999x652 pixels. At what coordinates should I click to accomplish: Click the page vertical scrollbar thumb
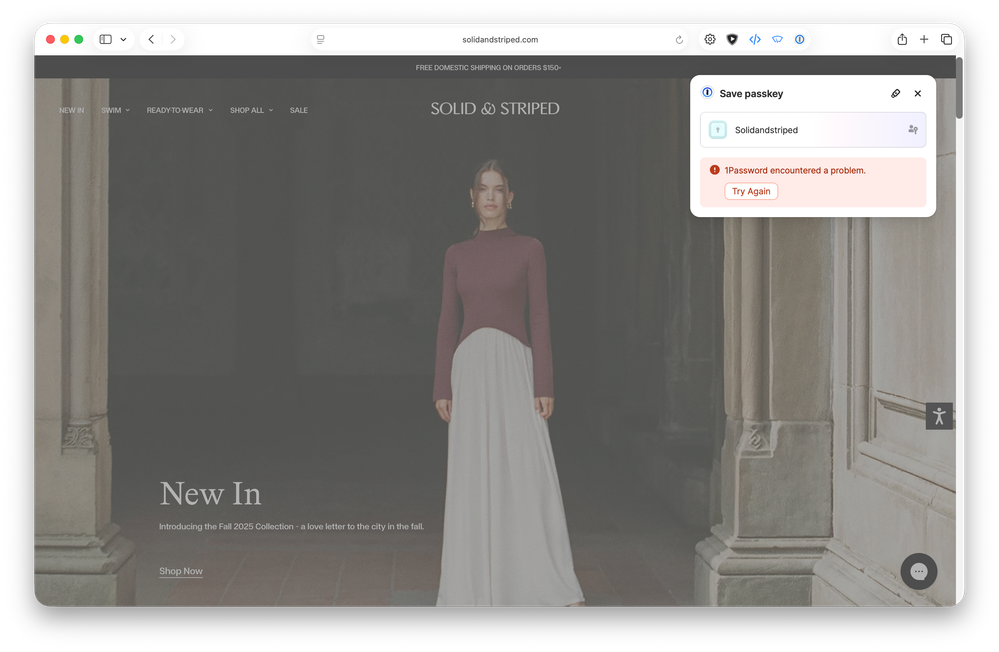[x=959, y=88]
